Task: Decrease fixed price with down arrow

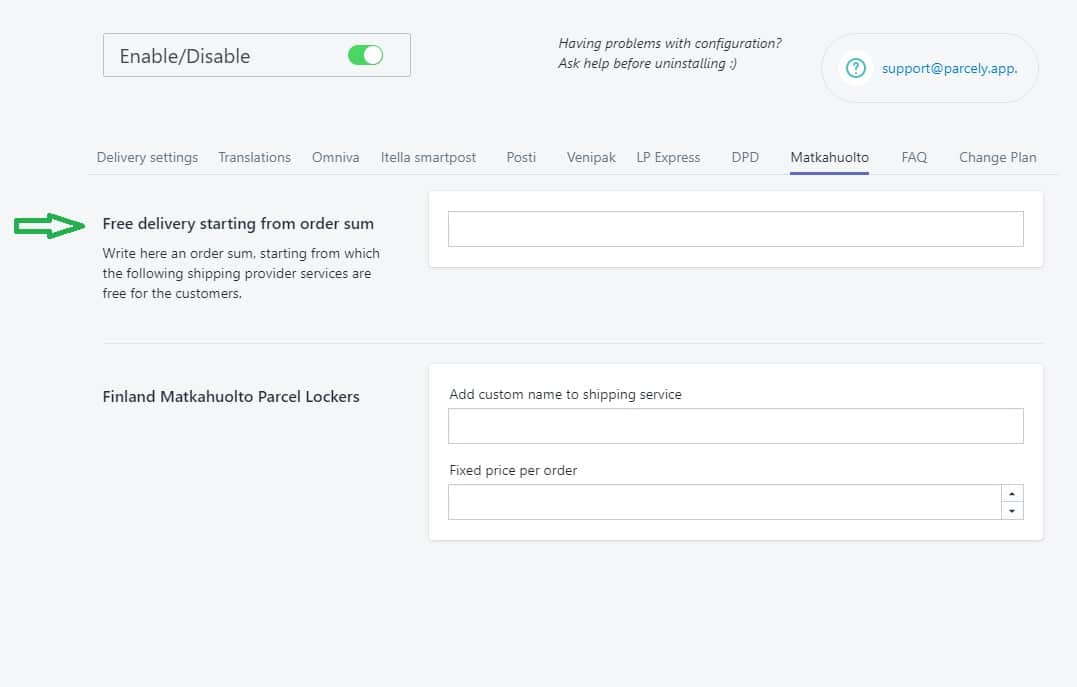Action: (x=1012, y=510)
